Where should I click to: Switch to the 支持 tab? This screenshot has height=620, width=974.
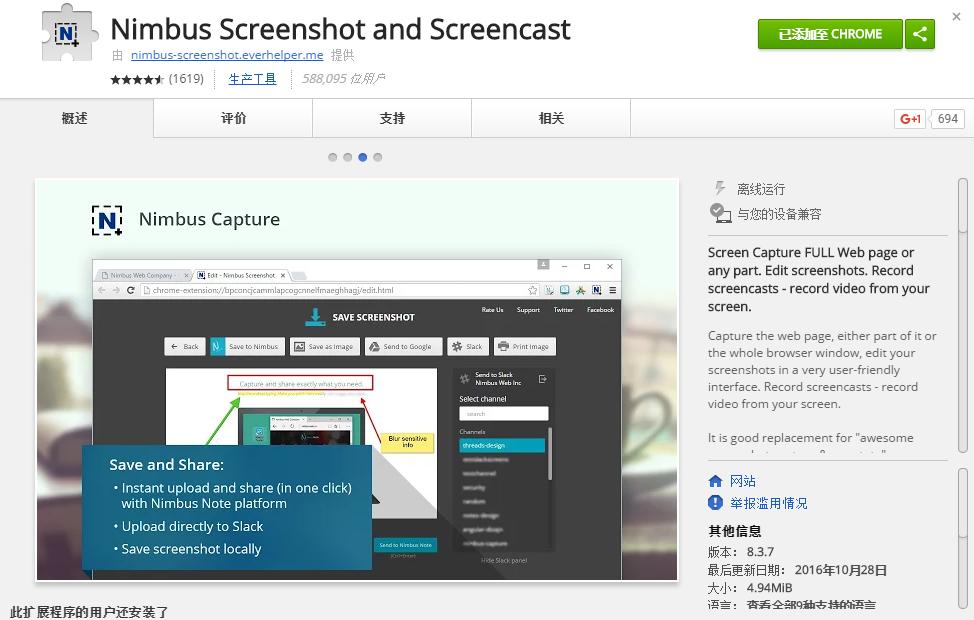(x=392, y=118)
